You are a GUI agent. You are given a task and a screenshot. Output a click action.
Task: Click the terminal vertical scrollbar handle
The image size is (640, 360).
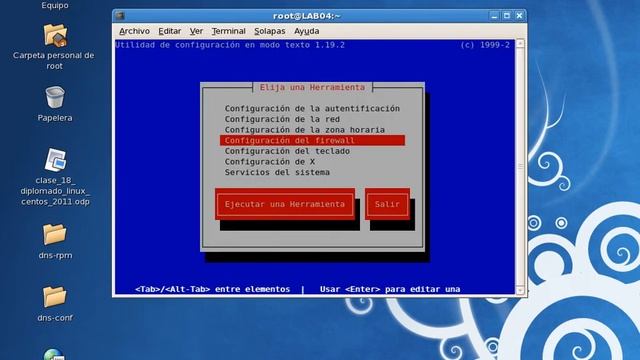click(520, 167)
